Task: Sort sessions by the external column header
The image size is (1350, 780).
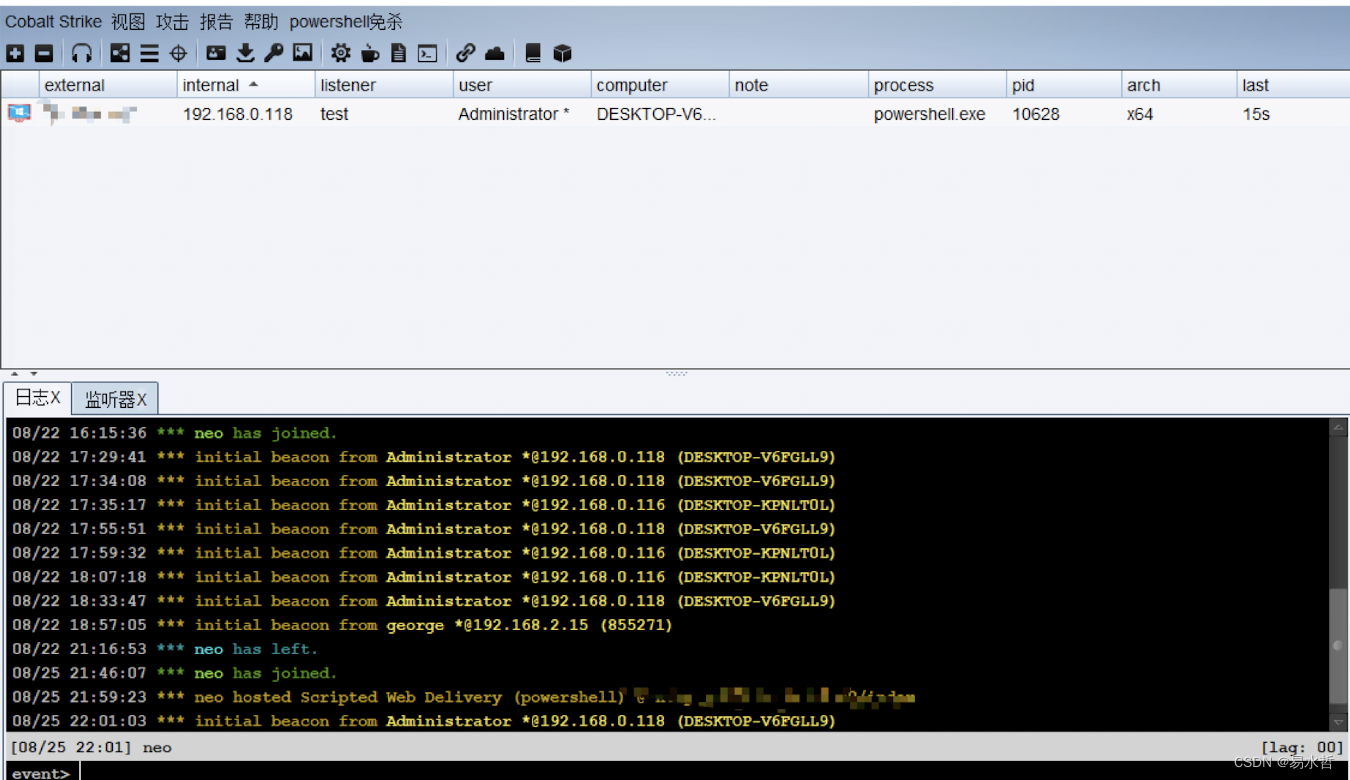Action: pos(108,85)
